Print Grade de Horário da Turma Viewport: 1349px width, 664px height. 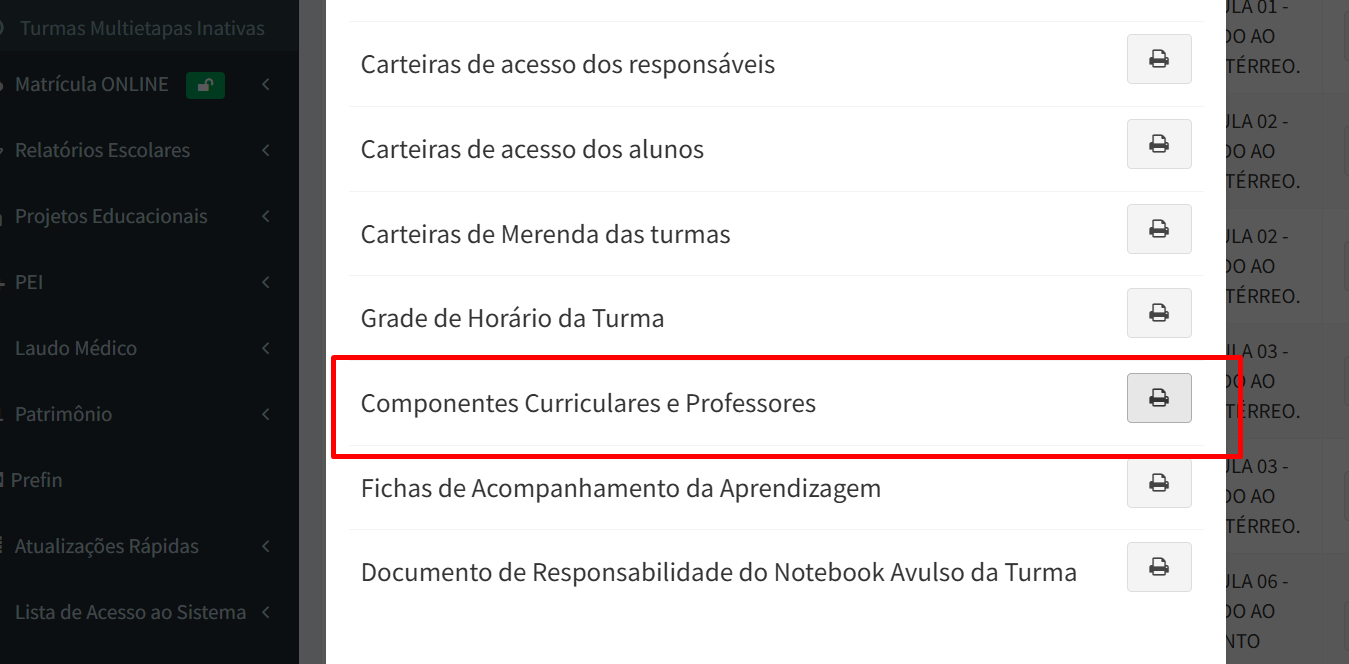click(x=1159, y=313)
